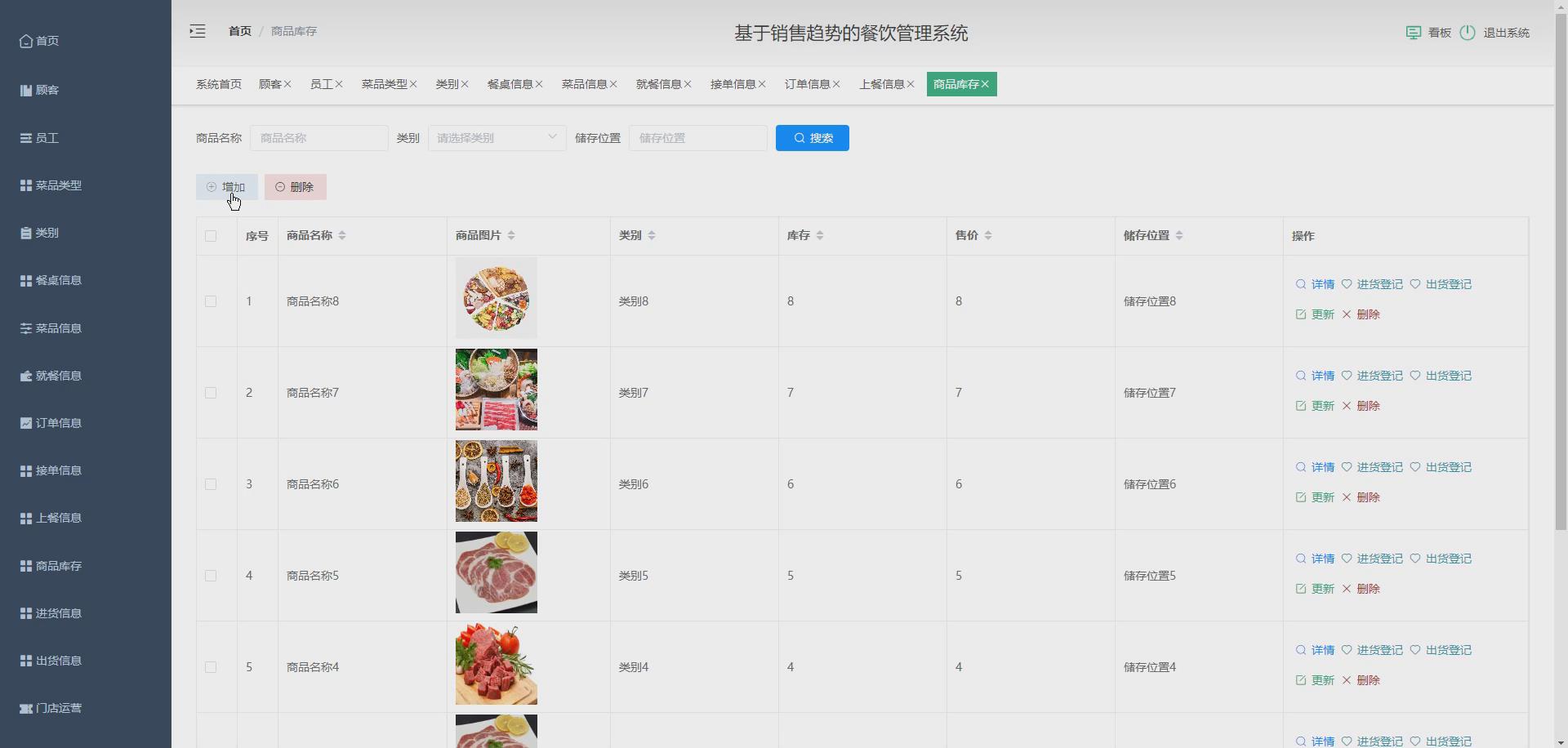Toggle the select-all checkbox in table header
Screen dimensions: 1568x748
211,236
